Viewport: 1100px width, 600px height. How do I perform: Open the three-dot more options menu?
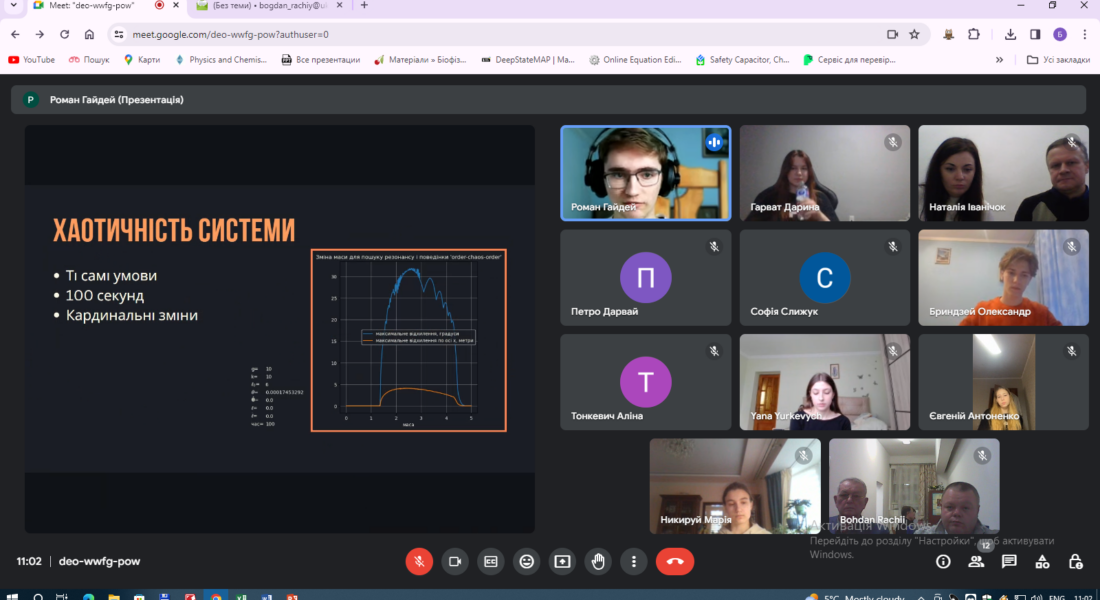click(x=633, y=561)
